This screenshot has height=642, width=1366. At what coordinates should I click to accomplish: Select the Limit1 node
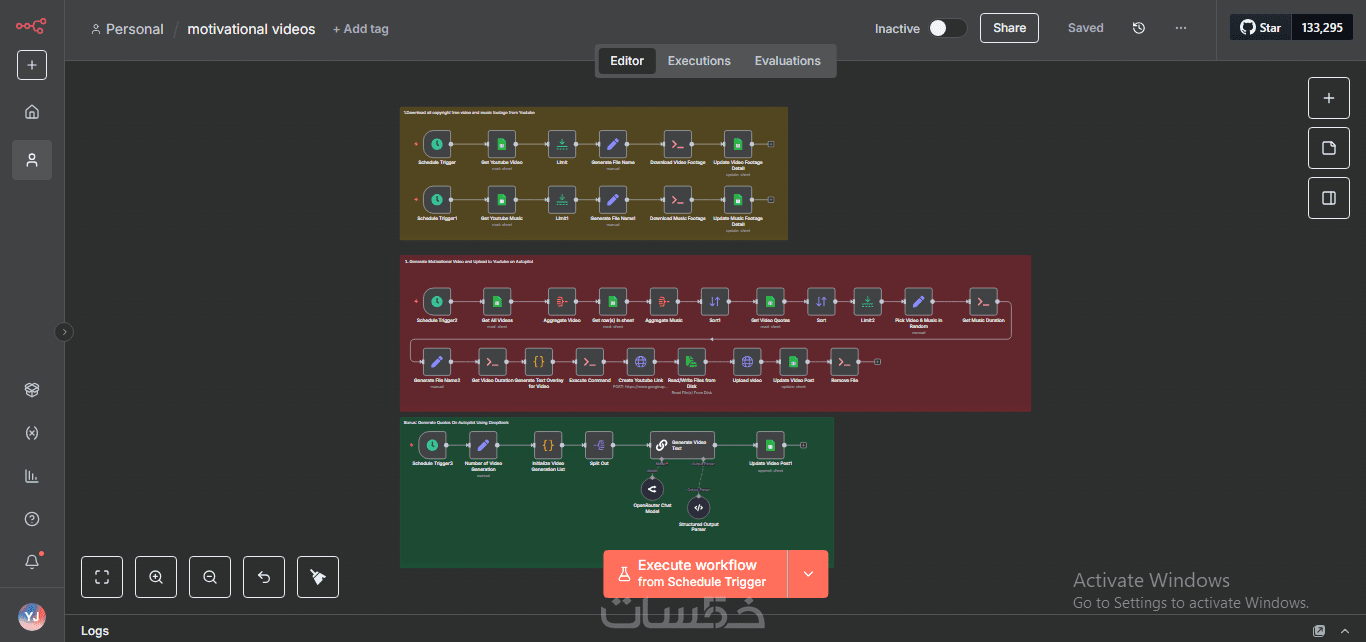(562, 199)
